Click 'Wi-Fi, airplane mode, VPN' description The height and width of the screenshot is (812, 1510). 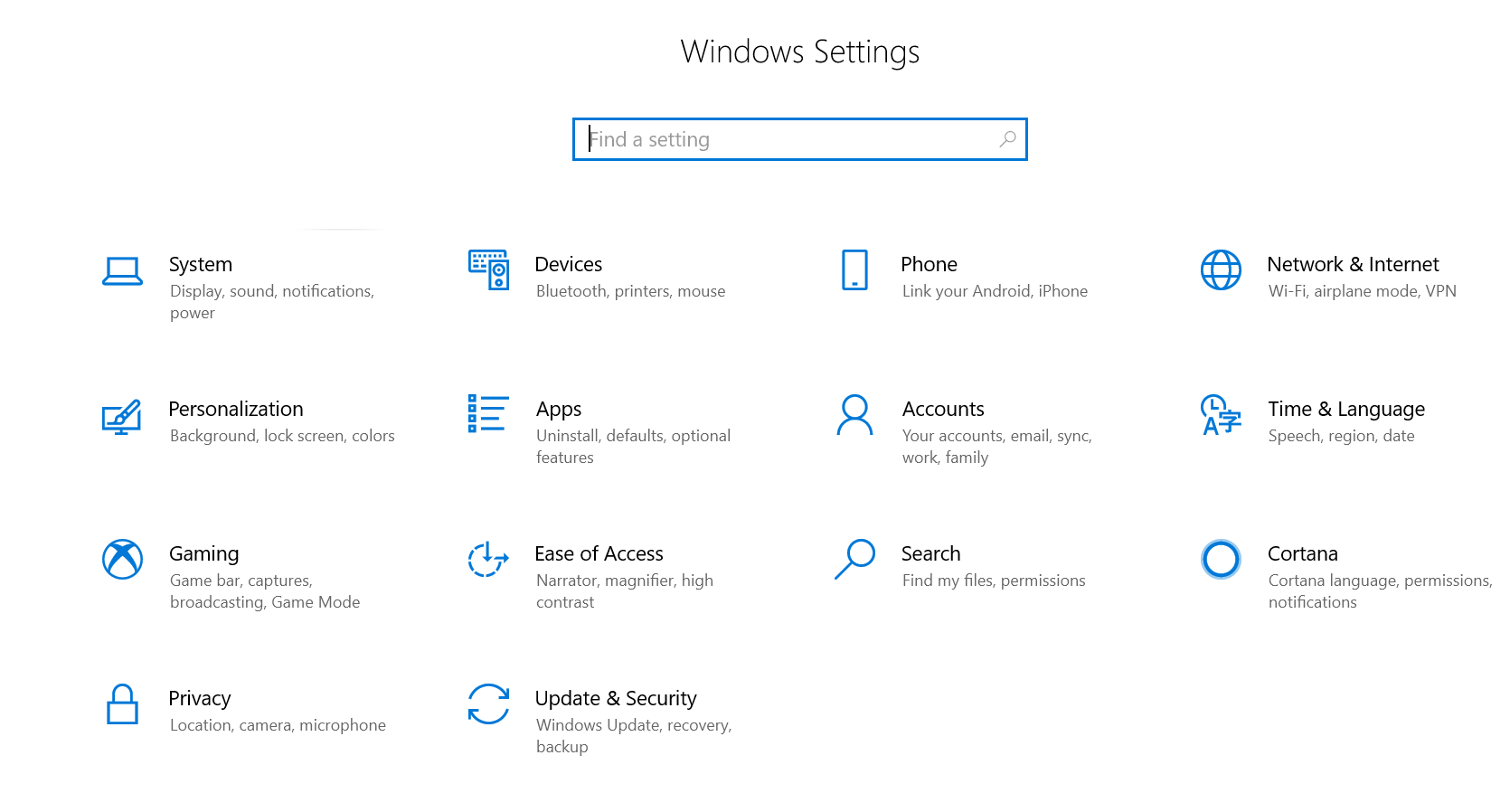(x=1362, y=291)
